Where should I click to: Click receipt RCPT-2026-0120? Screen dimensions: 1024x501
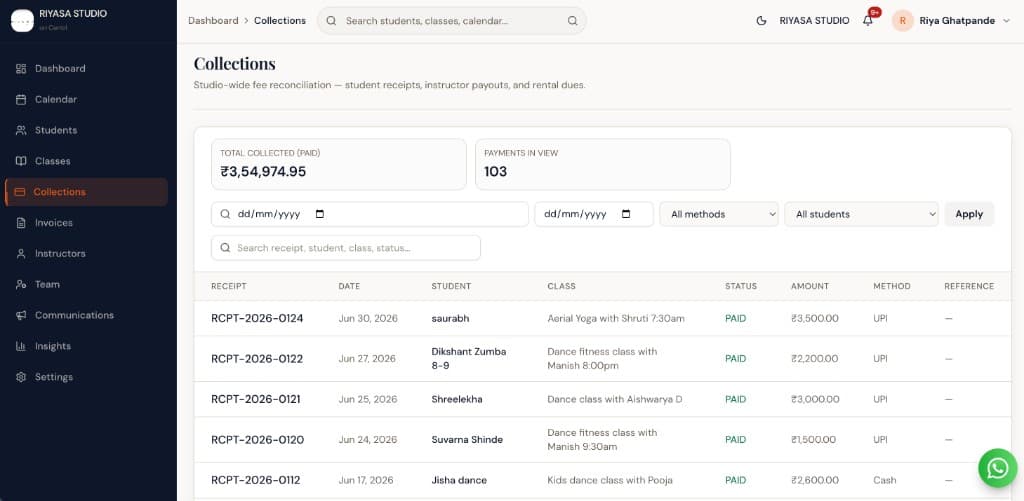pos(258,440)
